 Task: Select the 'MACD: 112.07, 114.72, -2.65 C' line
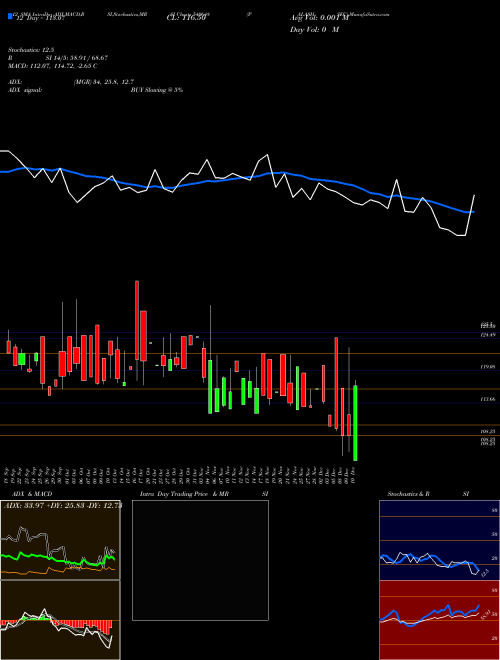(53, 66)
